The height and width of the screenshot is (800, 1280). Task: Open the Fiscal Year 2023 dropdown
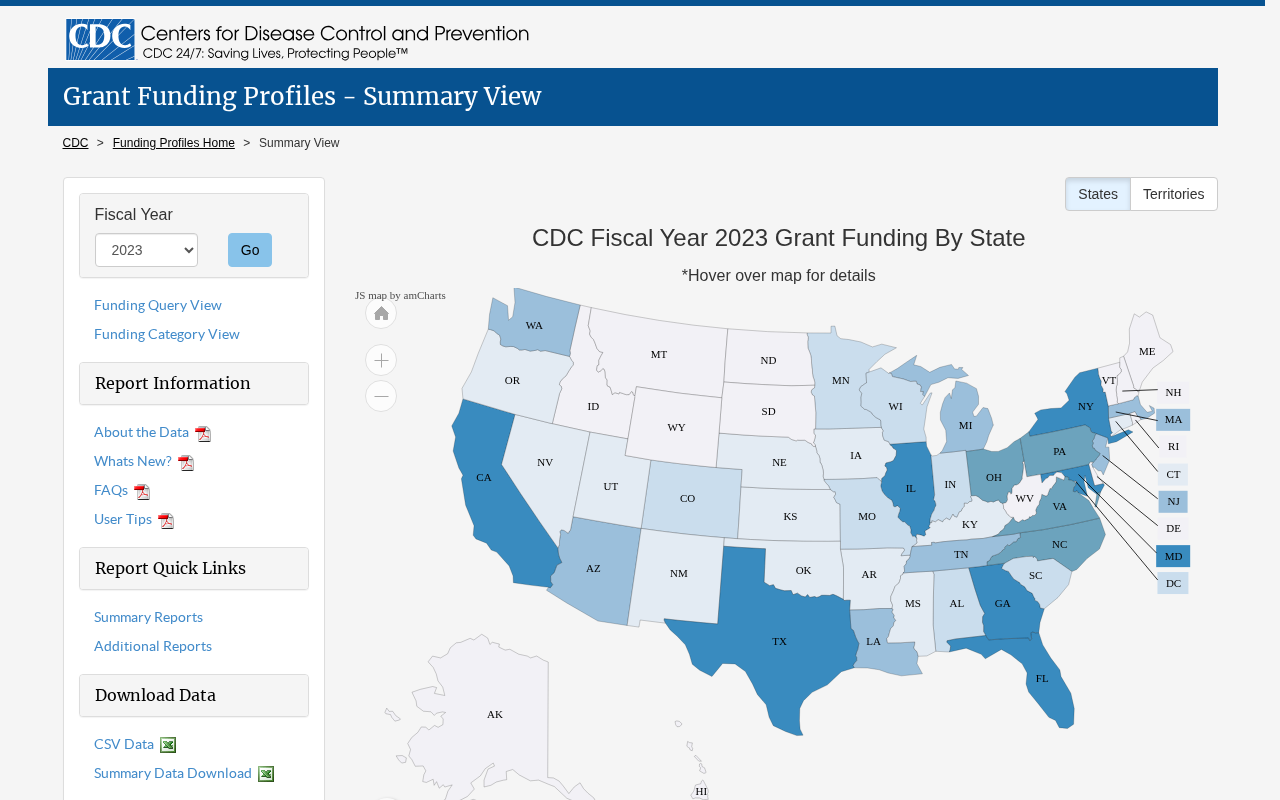(146, 250)
